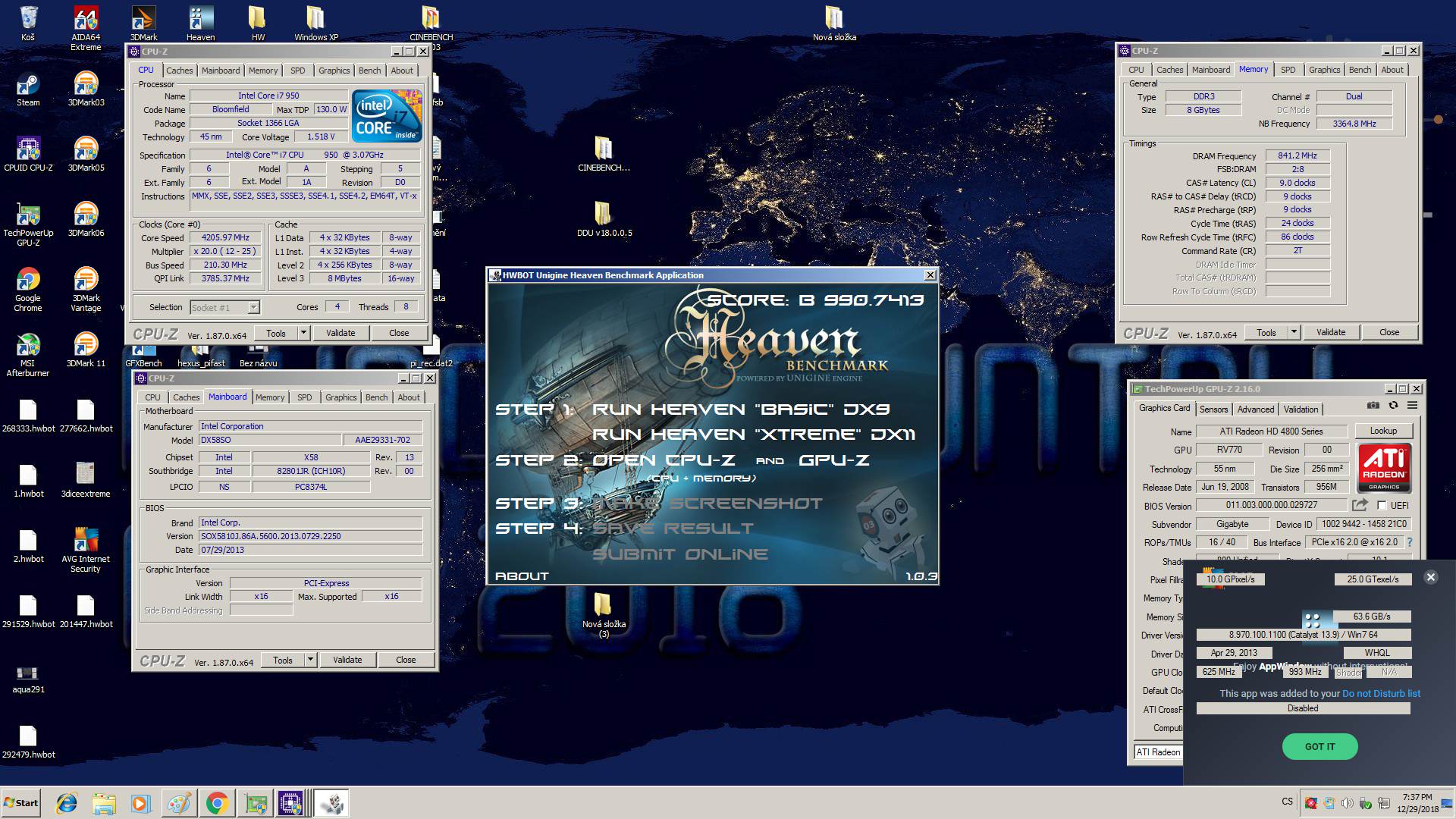Click Validate in top-left CPU-Z window
This screenshot has width=1456, height=819.
pos(340,333)
